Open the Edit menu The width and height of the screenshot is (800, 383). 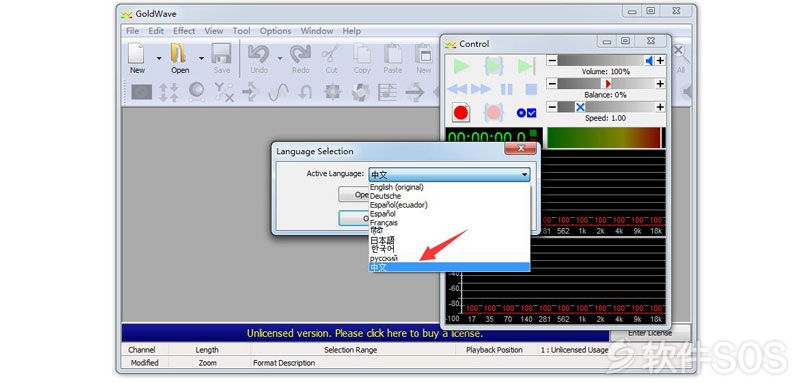click(x=156, y=31)
